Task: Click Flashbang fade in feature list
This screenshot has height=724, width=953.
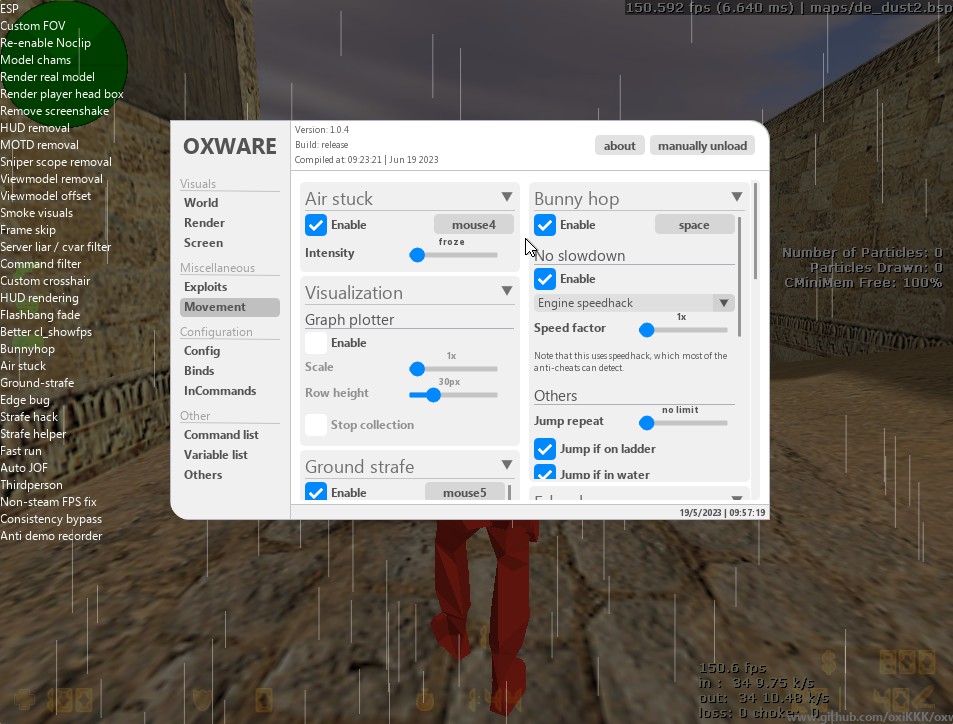Action: [40, 315]
